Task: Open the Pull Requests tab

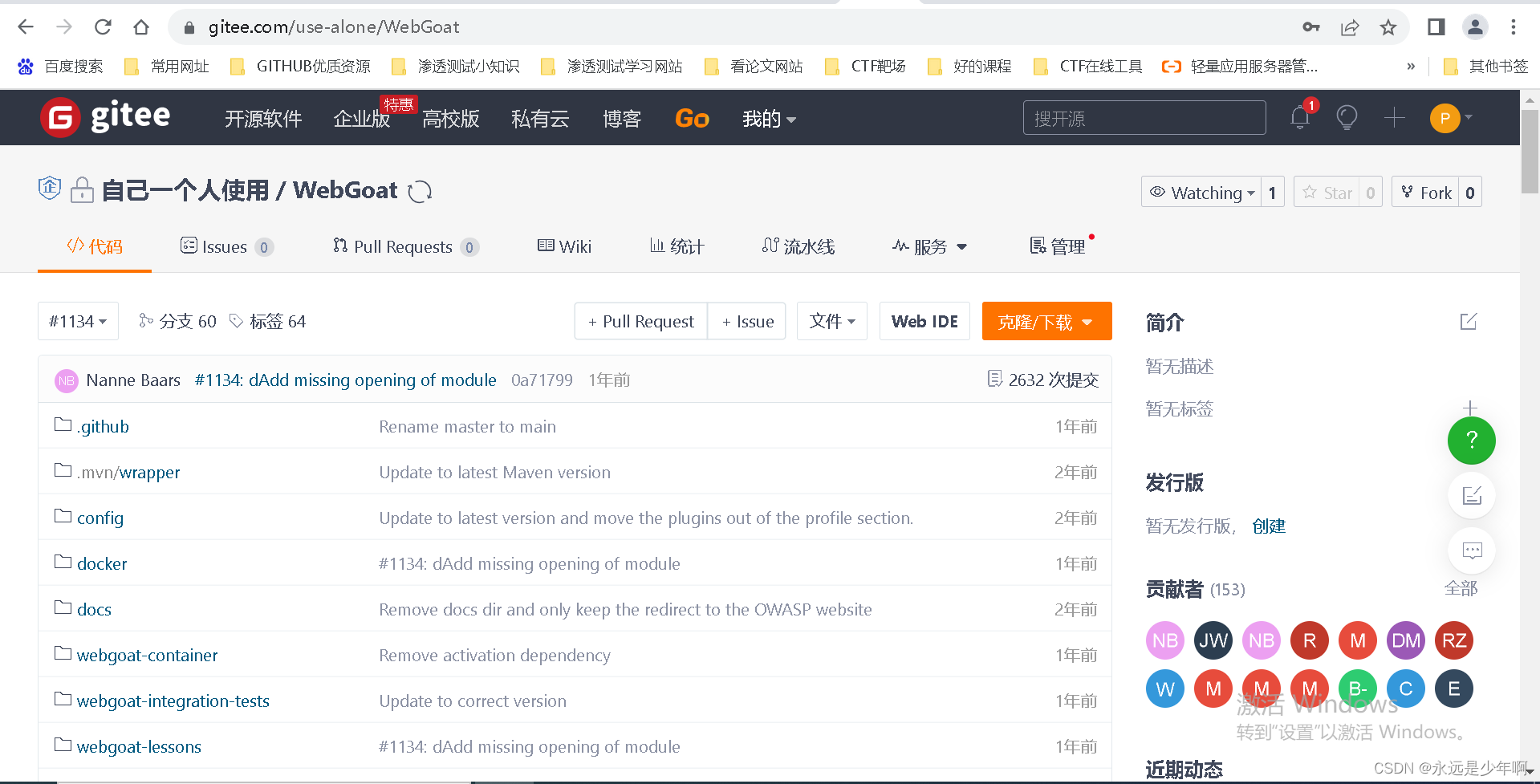Action: click(406, 246)
